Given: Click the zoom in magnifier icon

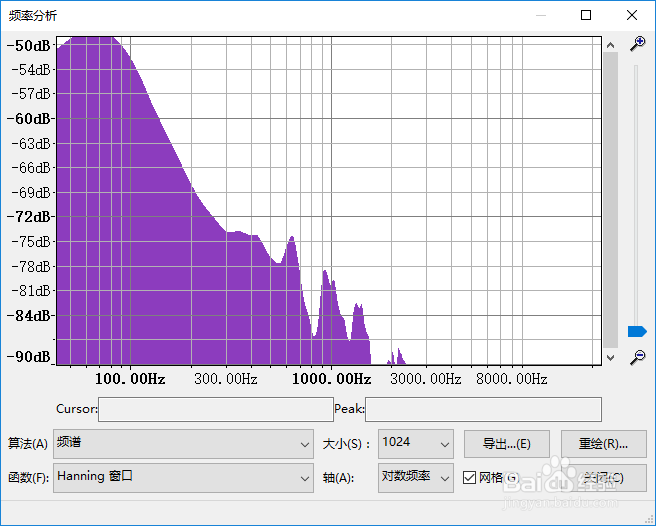Looking at the screenshot, I should 638,44.
